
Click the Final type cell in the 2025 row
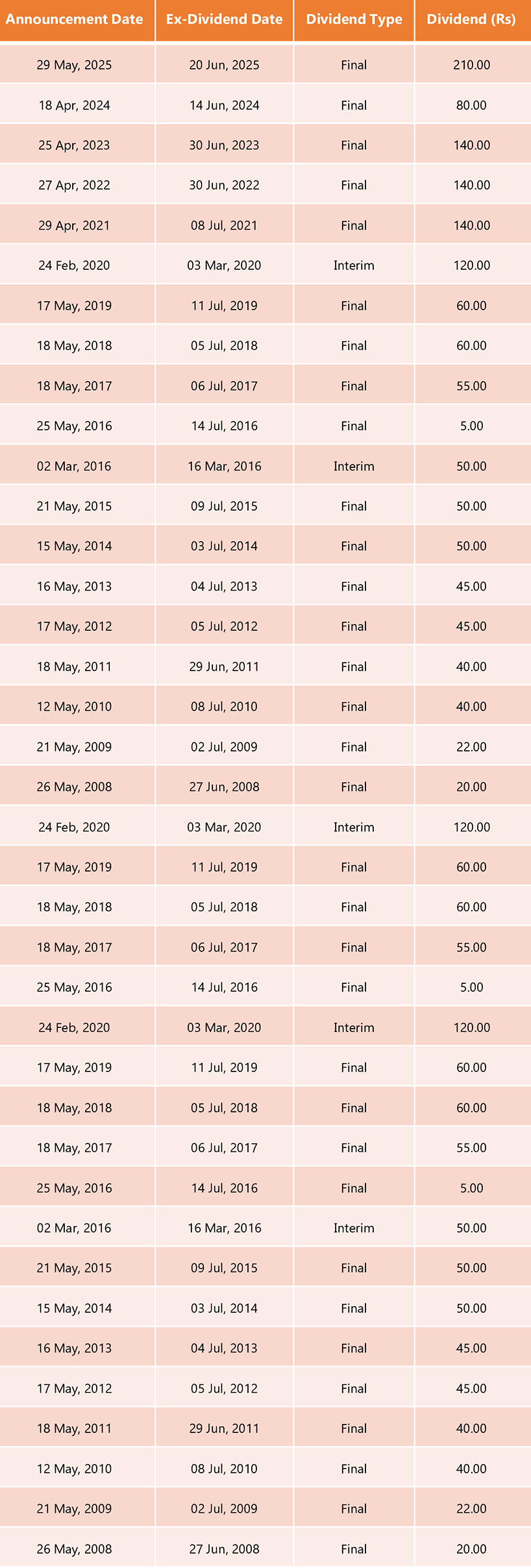pos(354,65)
